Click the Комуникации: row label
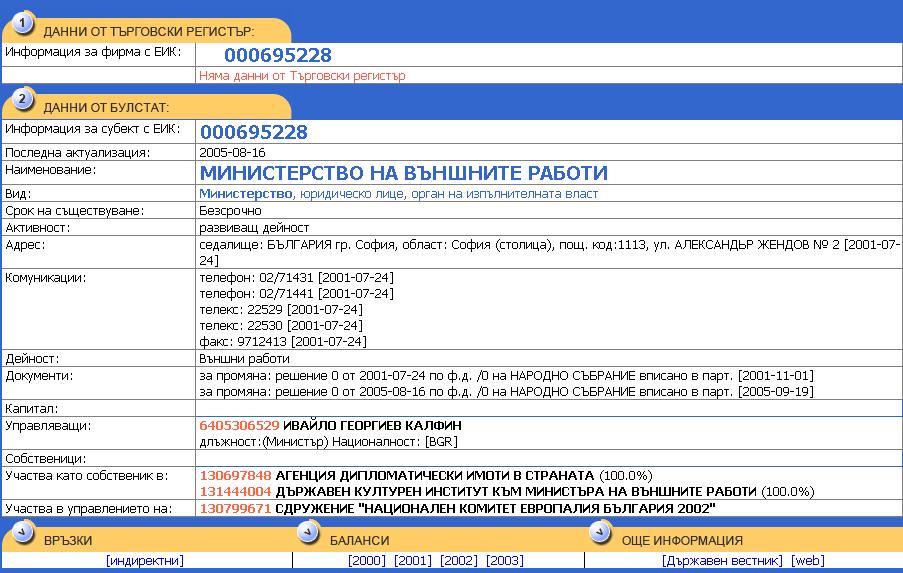 click(45, 278)
